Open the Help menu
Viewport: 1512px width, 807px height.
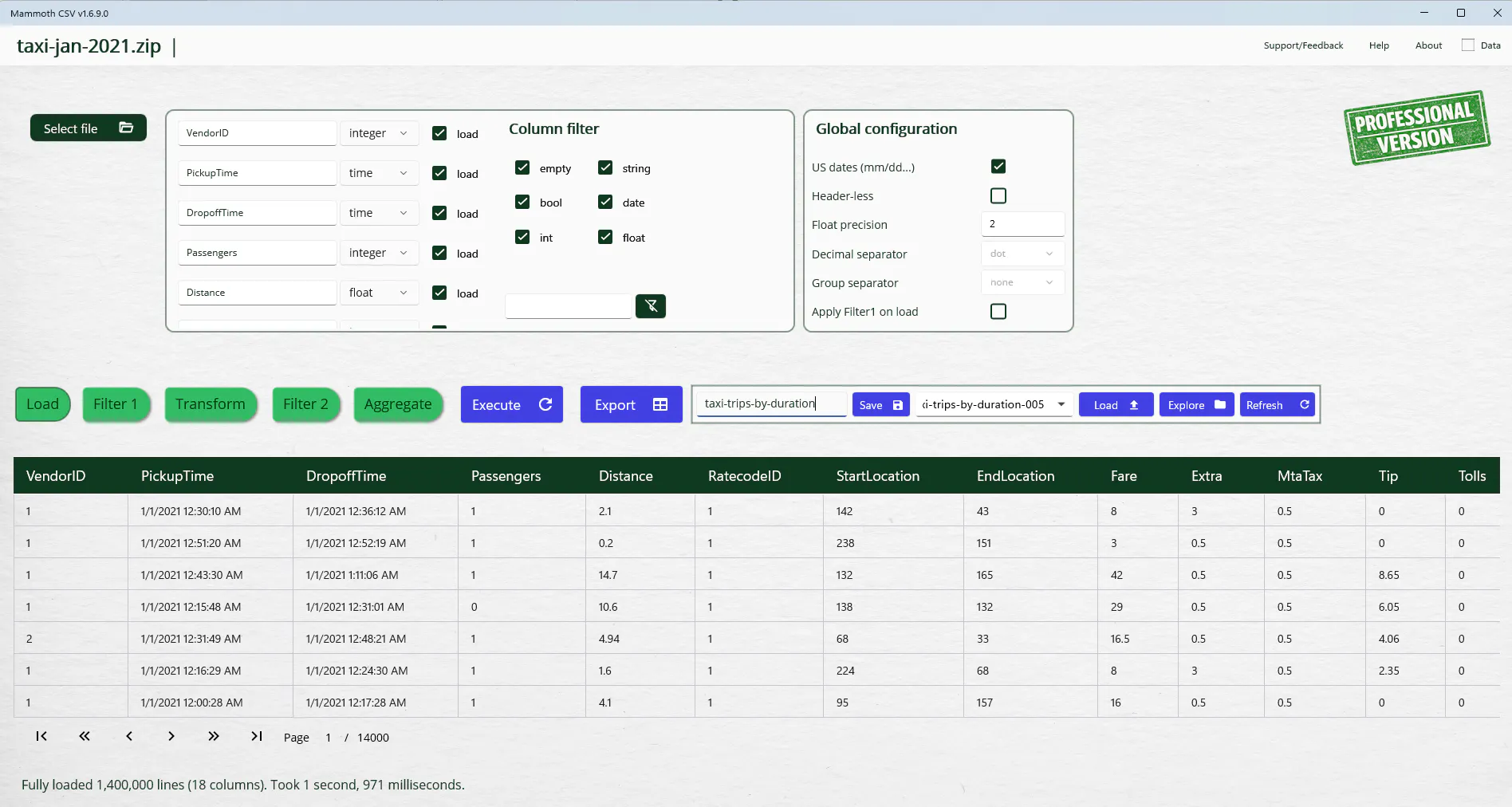(x=1379, y=45)
